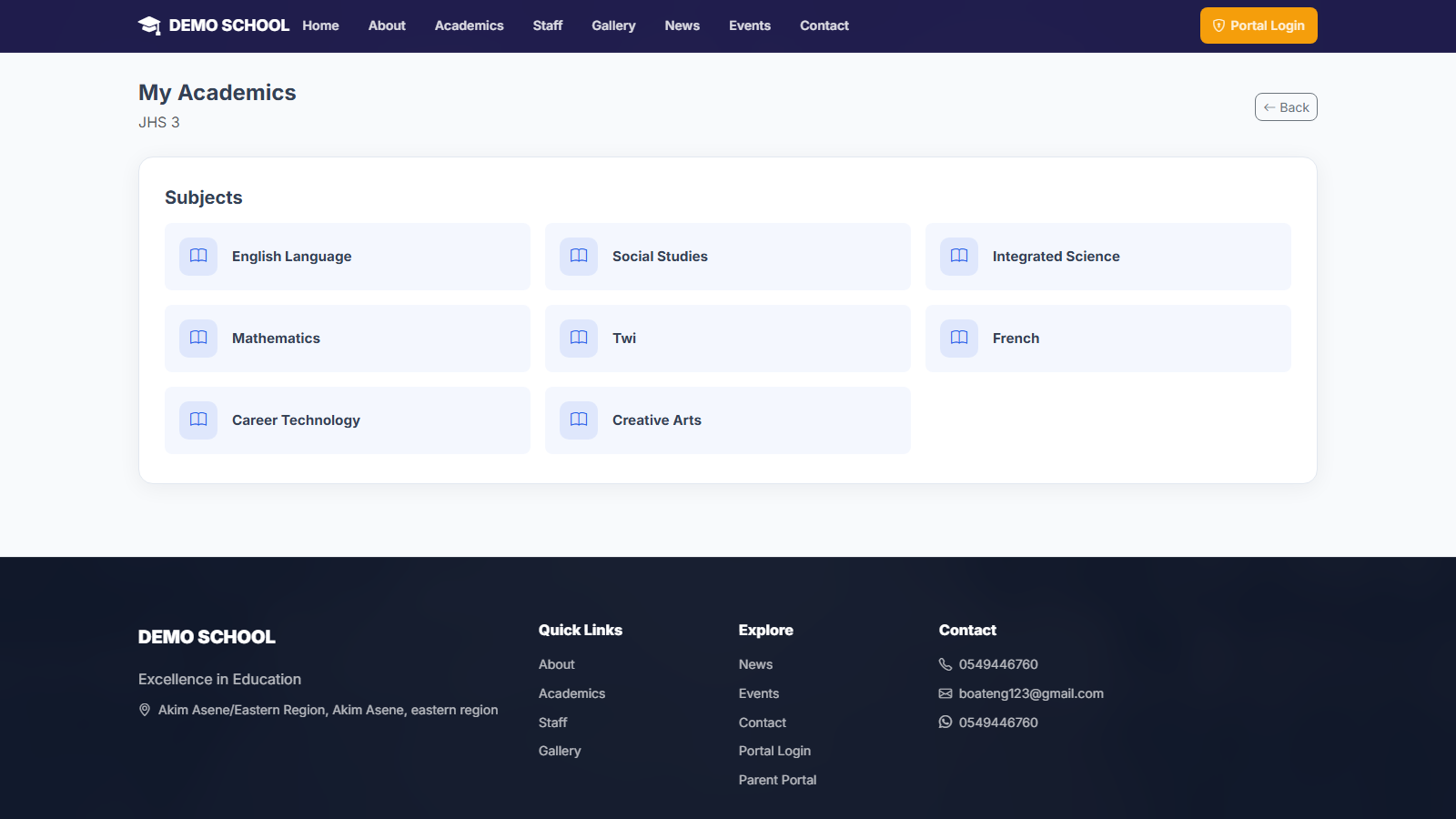
Task: Click the WhatsApp icon in footer Contact
Action: (945, 722)
